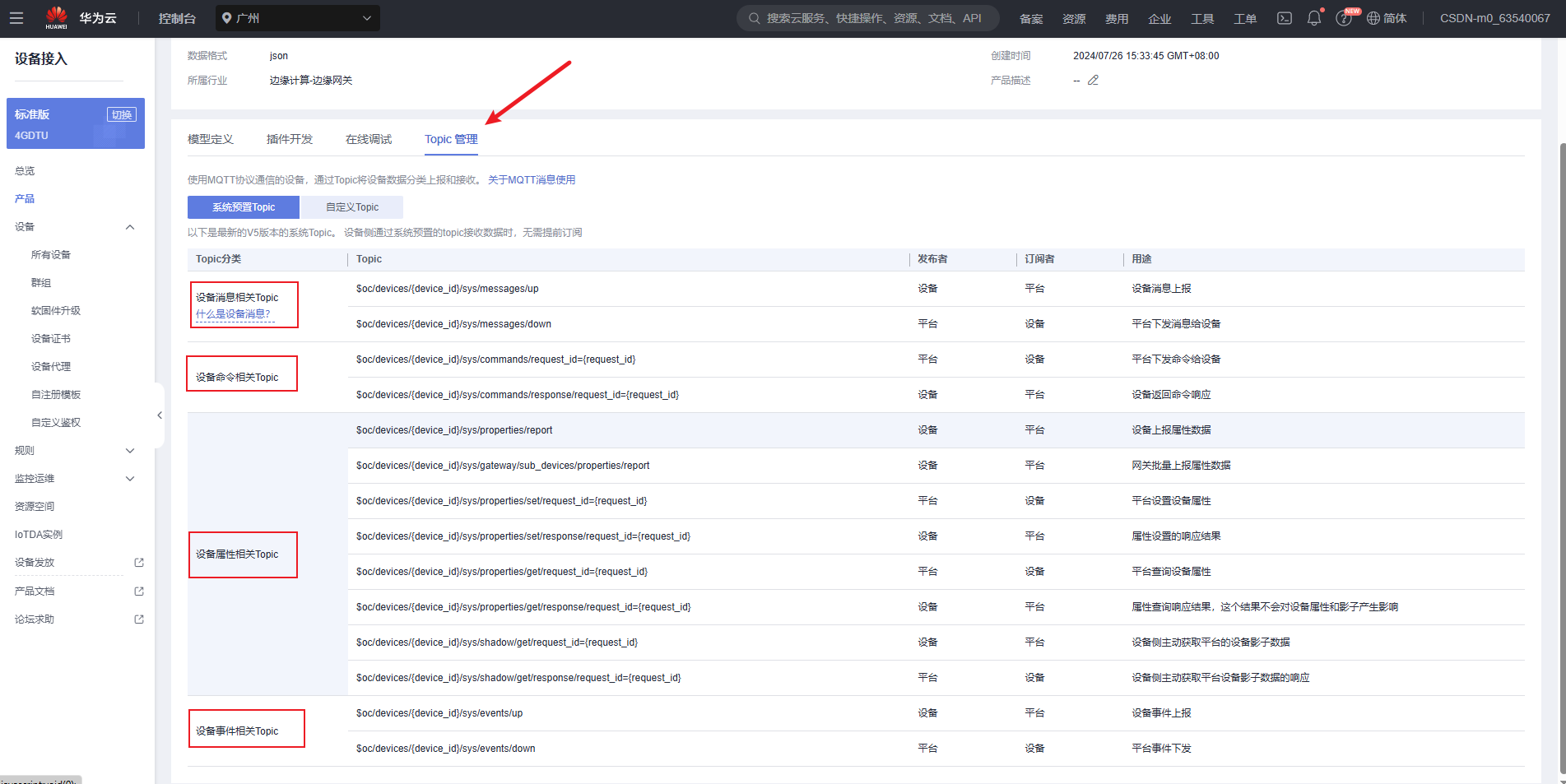Click the $oc/devices/{device_id}/sys/events/down topic
This screenshot has width=1566, height=784.
pyautogui.click(x=445, y=749)
